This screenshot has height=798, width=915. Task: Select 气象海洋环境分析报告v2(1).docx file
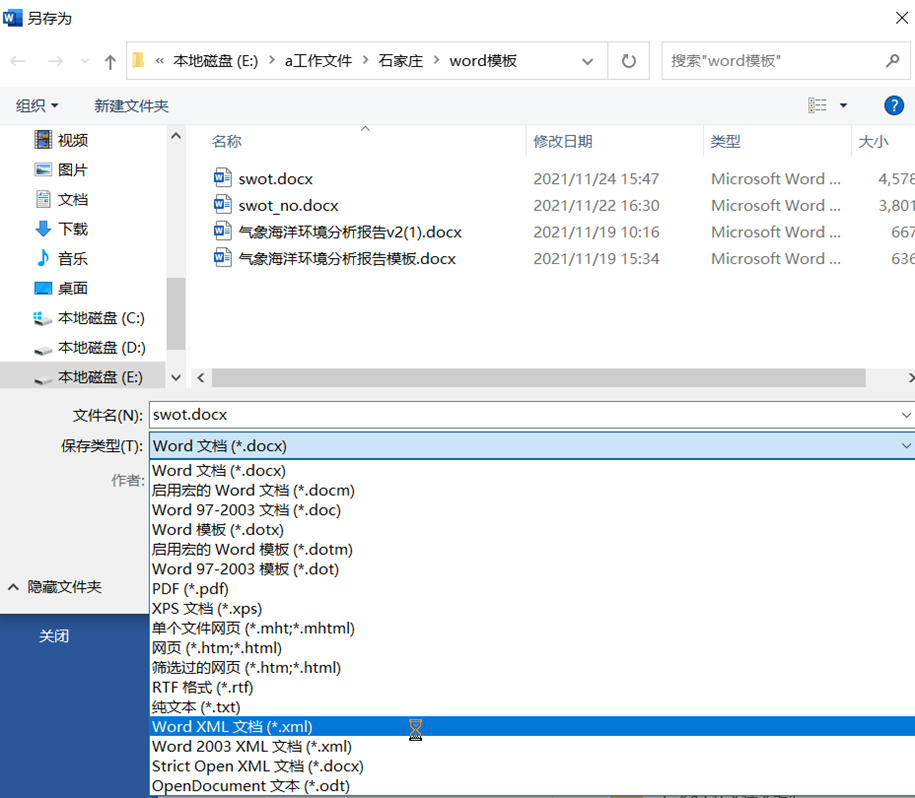click(350, 232)
